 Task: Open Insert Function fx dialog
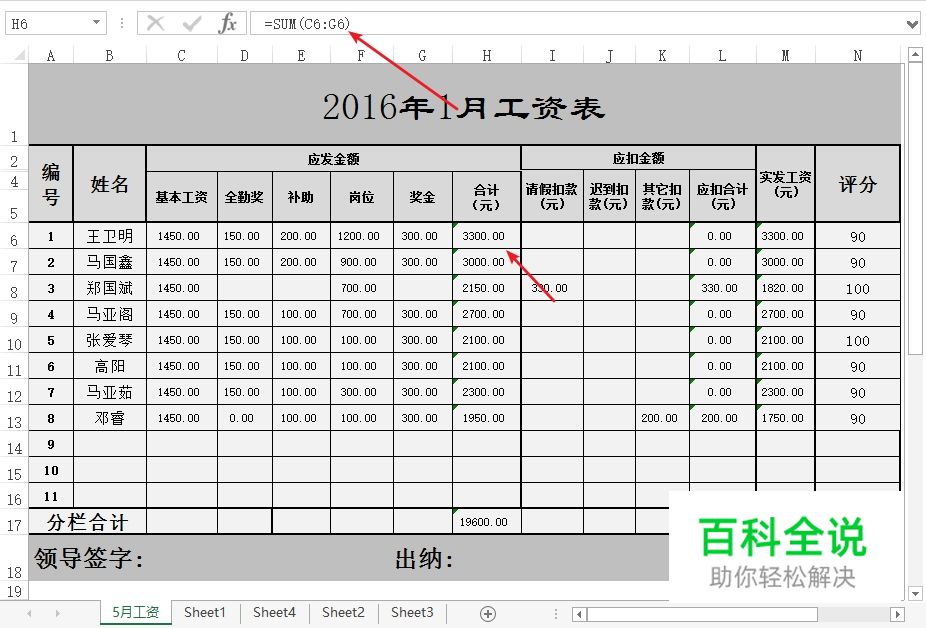227,24
